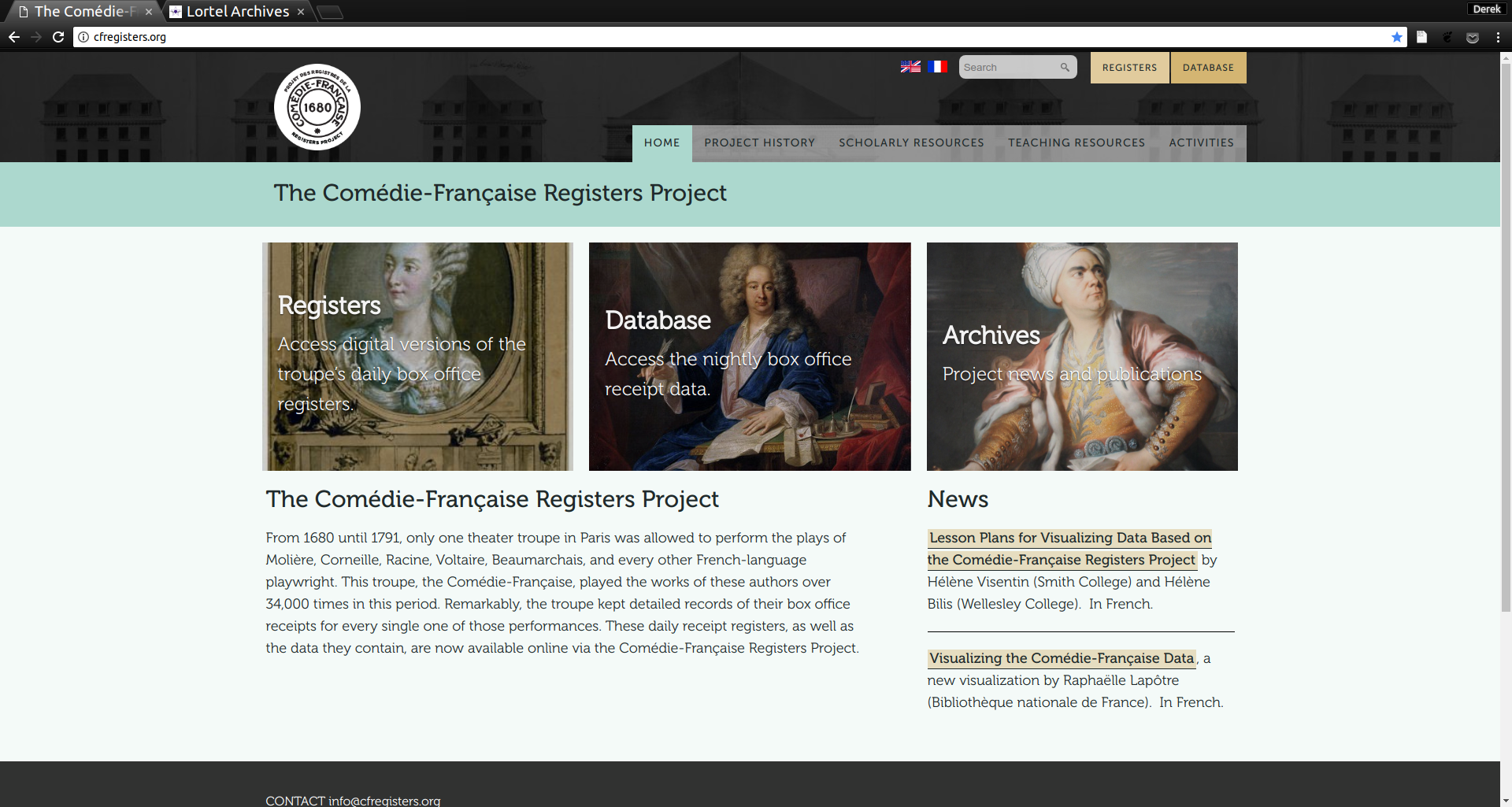Open the Archives image card
The image size is (1512, 807).
[1082, 357]
